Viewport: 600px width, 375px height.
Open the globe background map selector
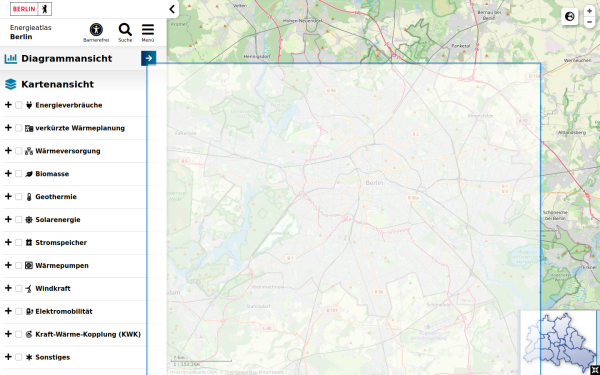coord(569,16)
